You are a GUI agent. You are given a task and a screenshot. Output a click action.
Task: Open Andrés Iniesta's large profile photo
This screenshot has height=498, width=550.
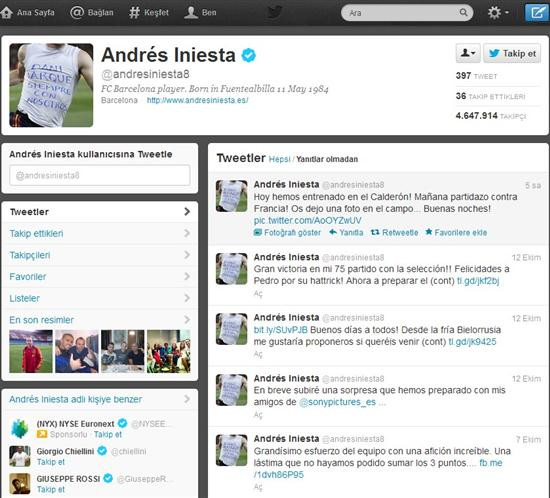51,85
